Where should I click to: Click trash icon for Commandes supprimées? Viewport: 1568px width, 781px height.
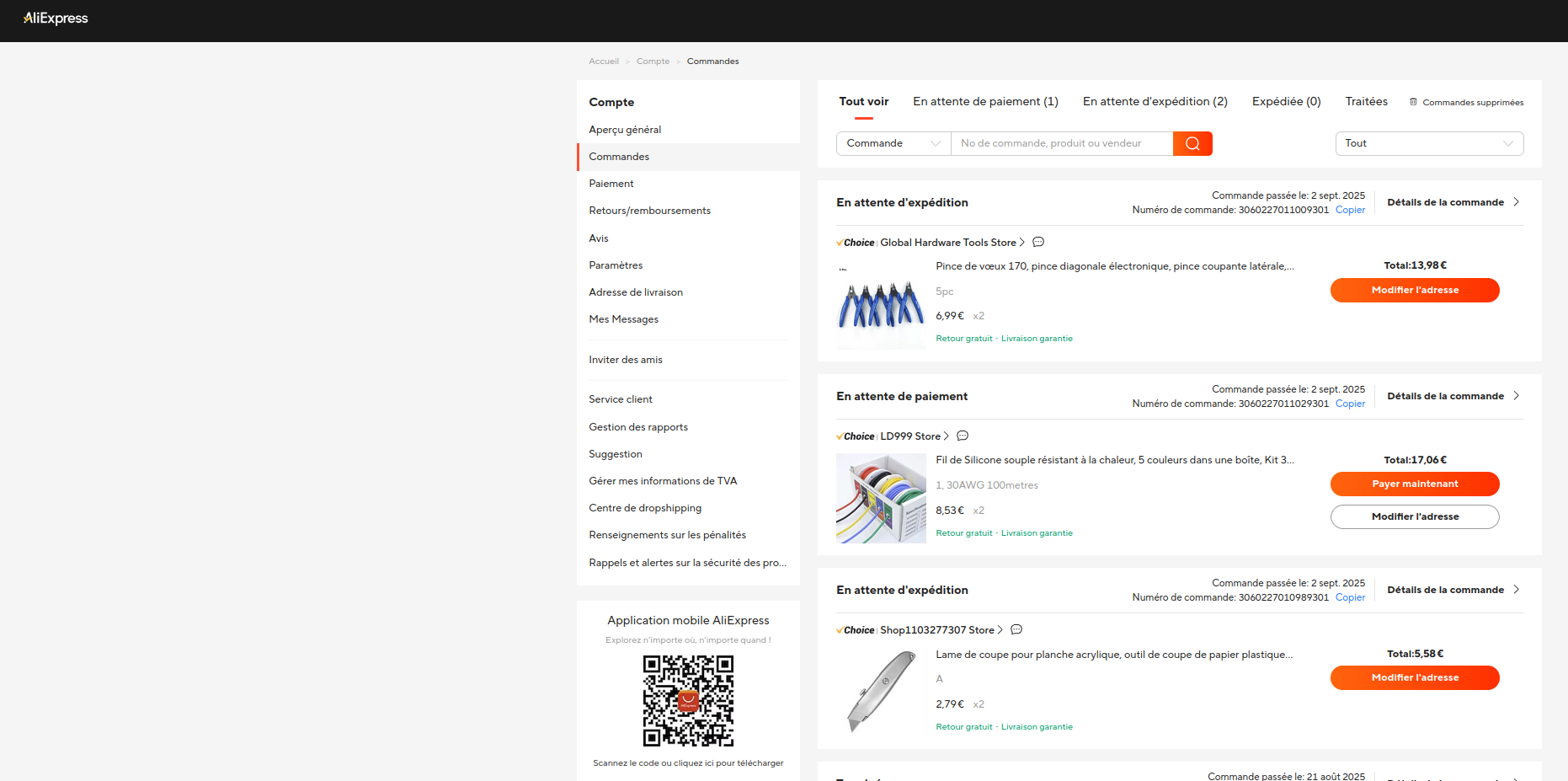1413,102
